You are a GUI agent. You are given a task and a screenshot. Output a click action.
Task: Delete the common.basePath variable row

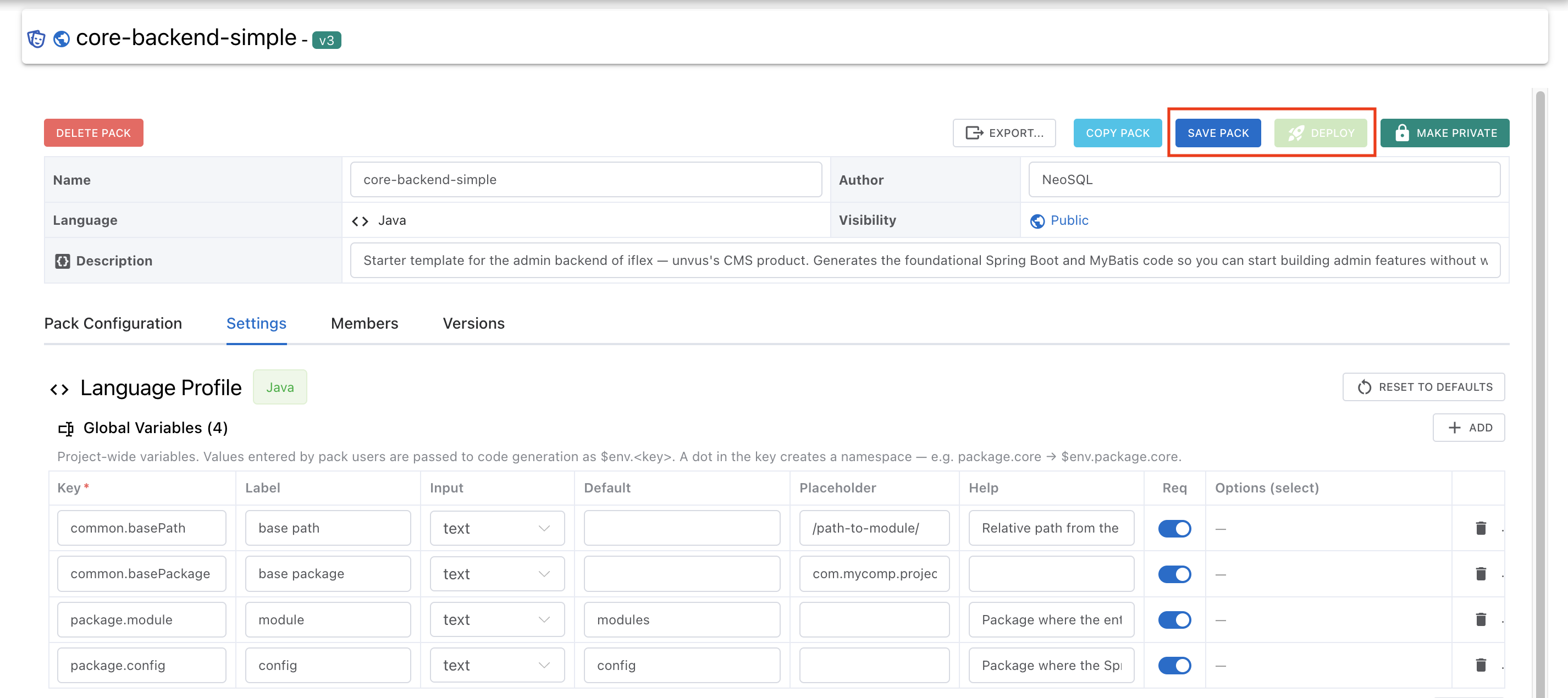[x=1481, y=528]
